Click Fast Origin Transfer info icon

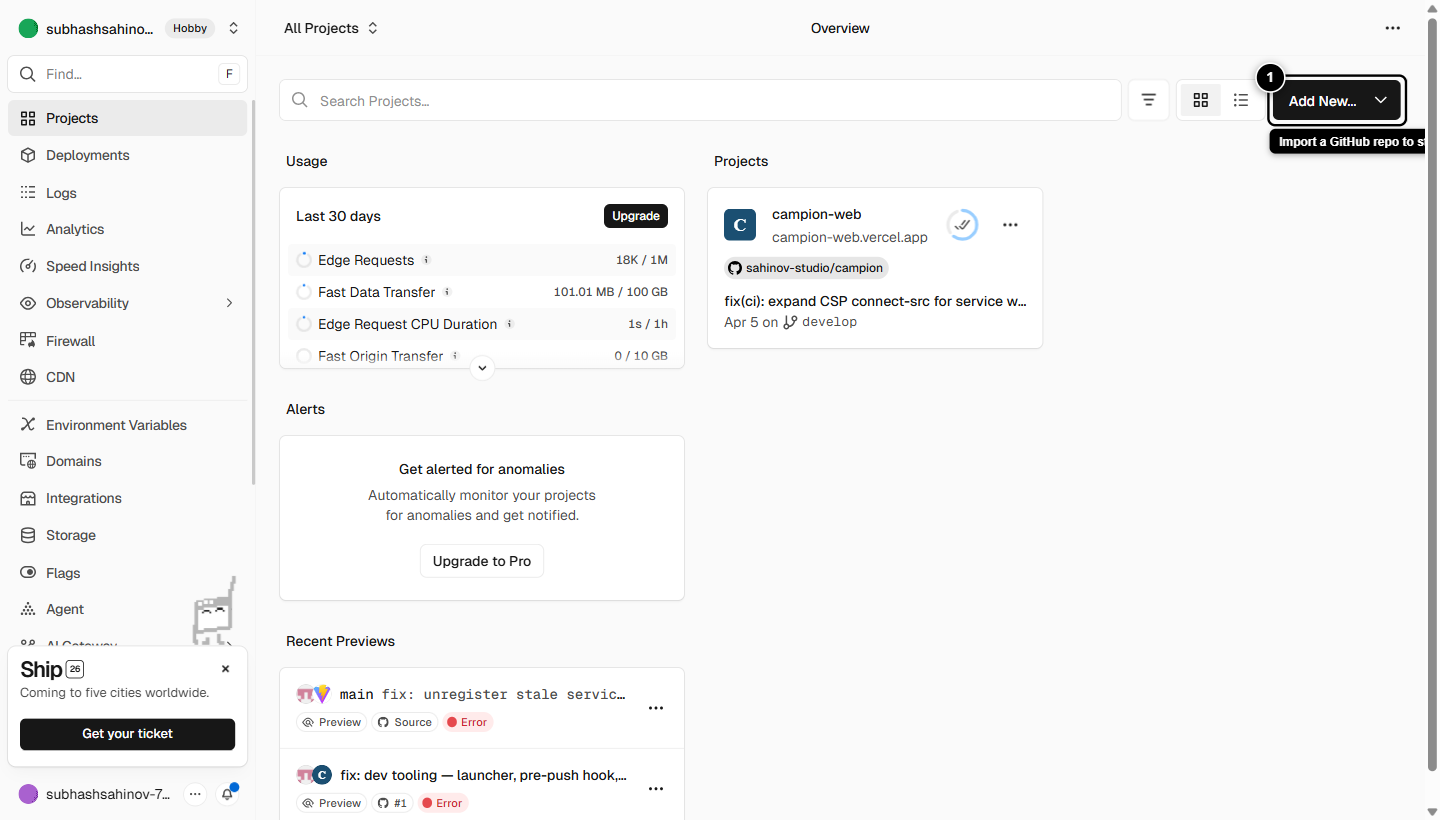click(x=455, y=356)
